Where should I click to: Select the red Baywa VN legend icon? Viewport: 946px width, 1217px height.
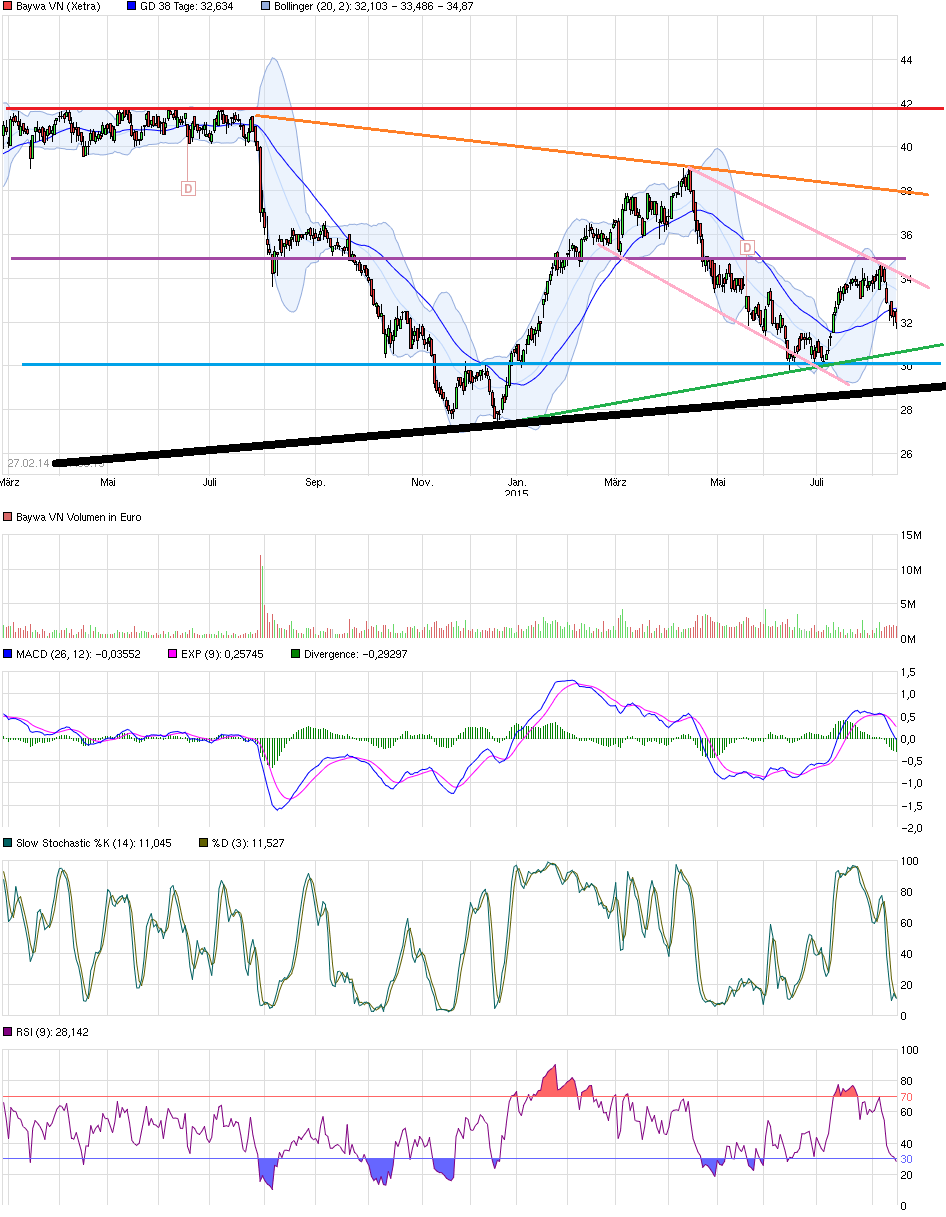tap(8, 7)
